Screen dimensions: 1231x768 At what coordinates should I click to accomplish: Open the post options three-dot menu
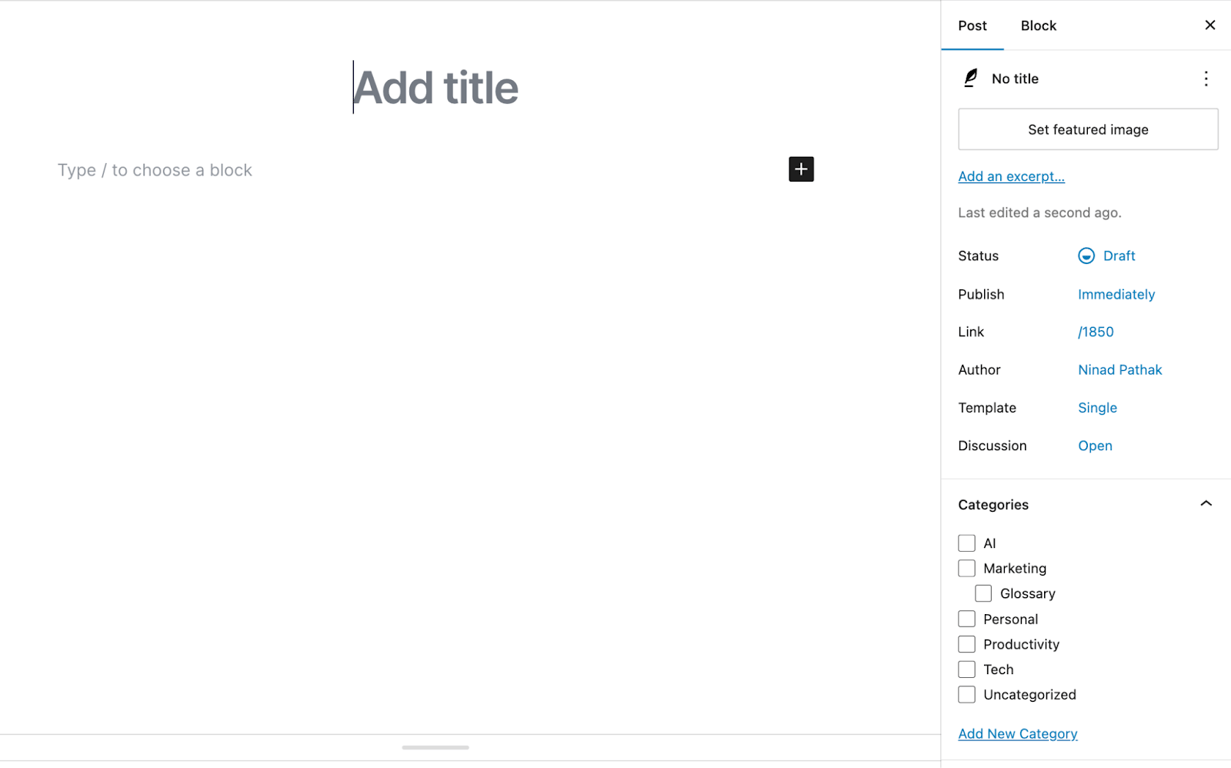(1206, 78)
